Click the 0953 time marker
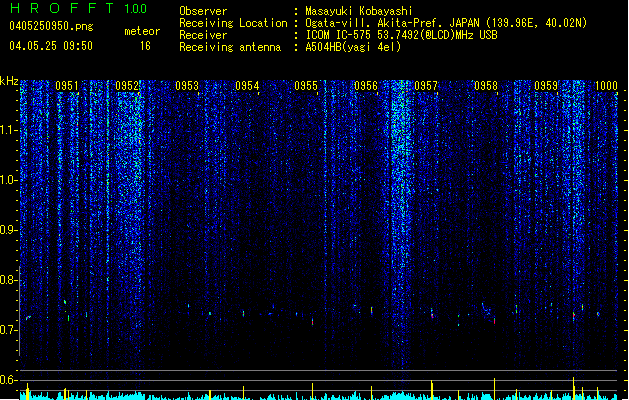Screen dimensions: 629x400 coord(187,86)
